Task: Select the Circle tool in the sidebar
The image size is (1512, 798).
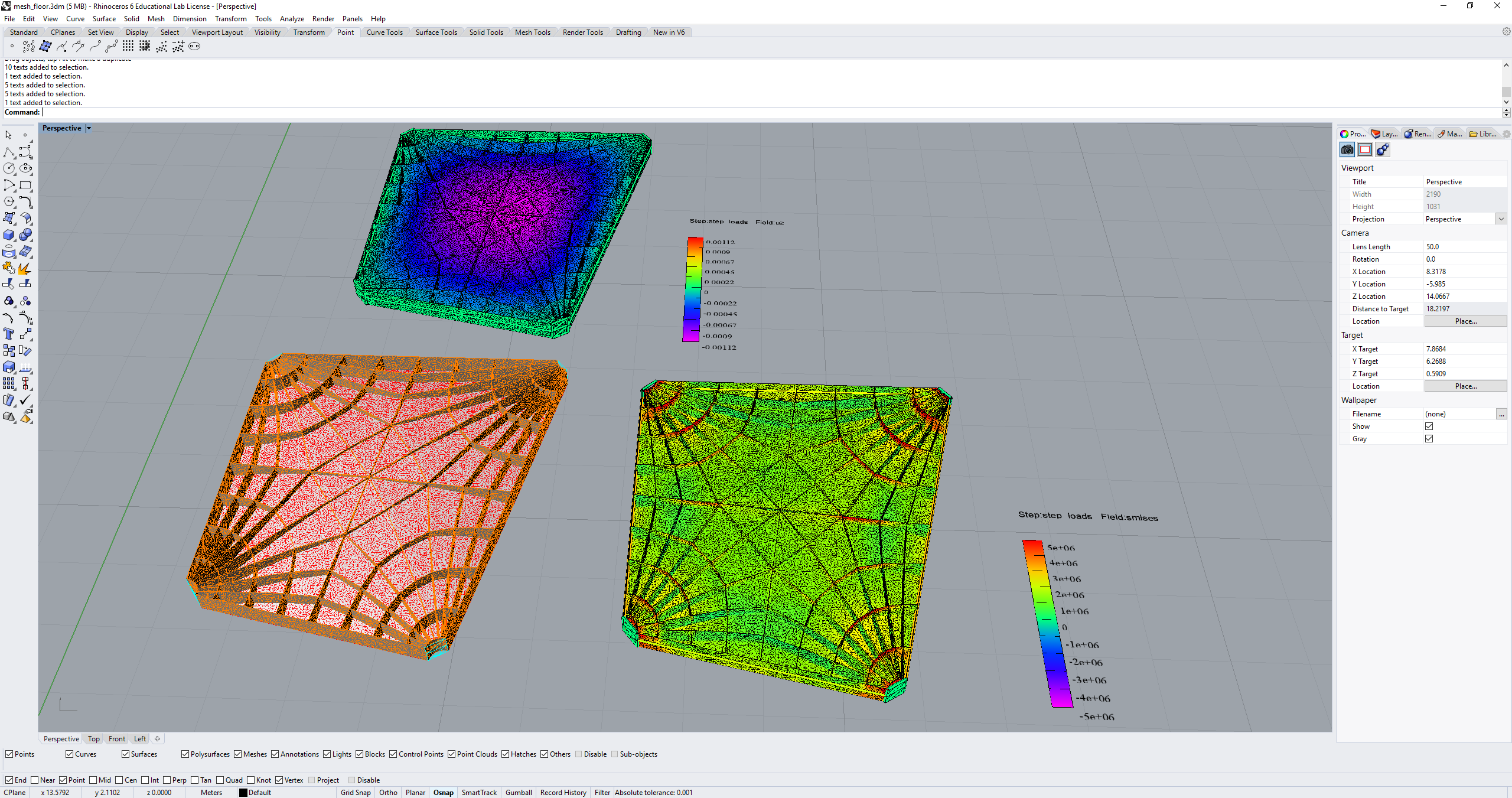Action: [9, 168]
